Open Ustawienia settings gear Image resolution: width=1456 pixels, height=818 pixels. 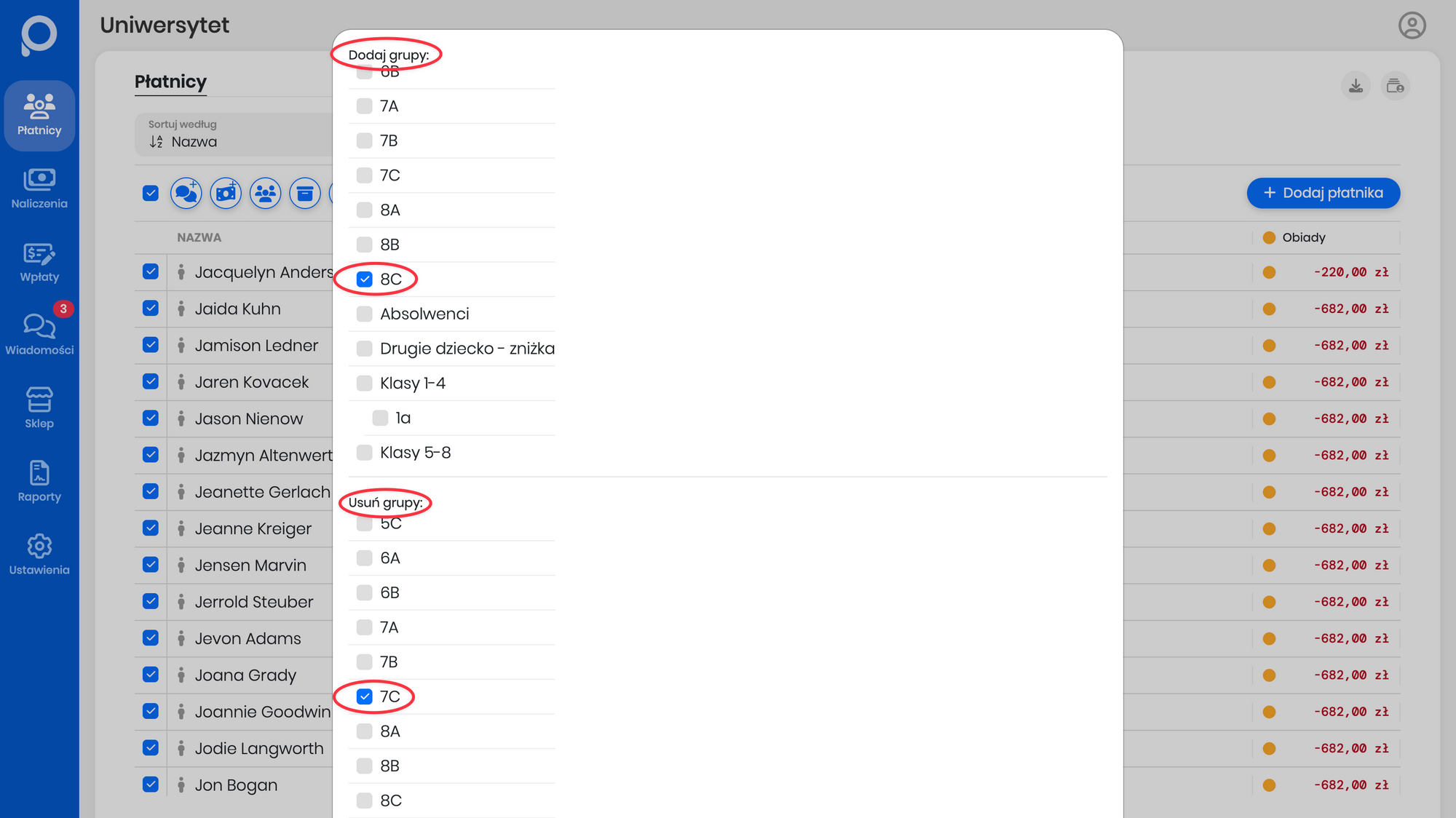(x=39, y=554)
